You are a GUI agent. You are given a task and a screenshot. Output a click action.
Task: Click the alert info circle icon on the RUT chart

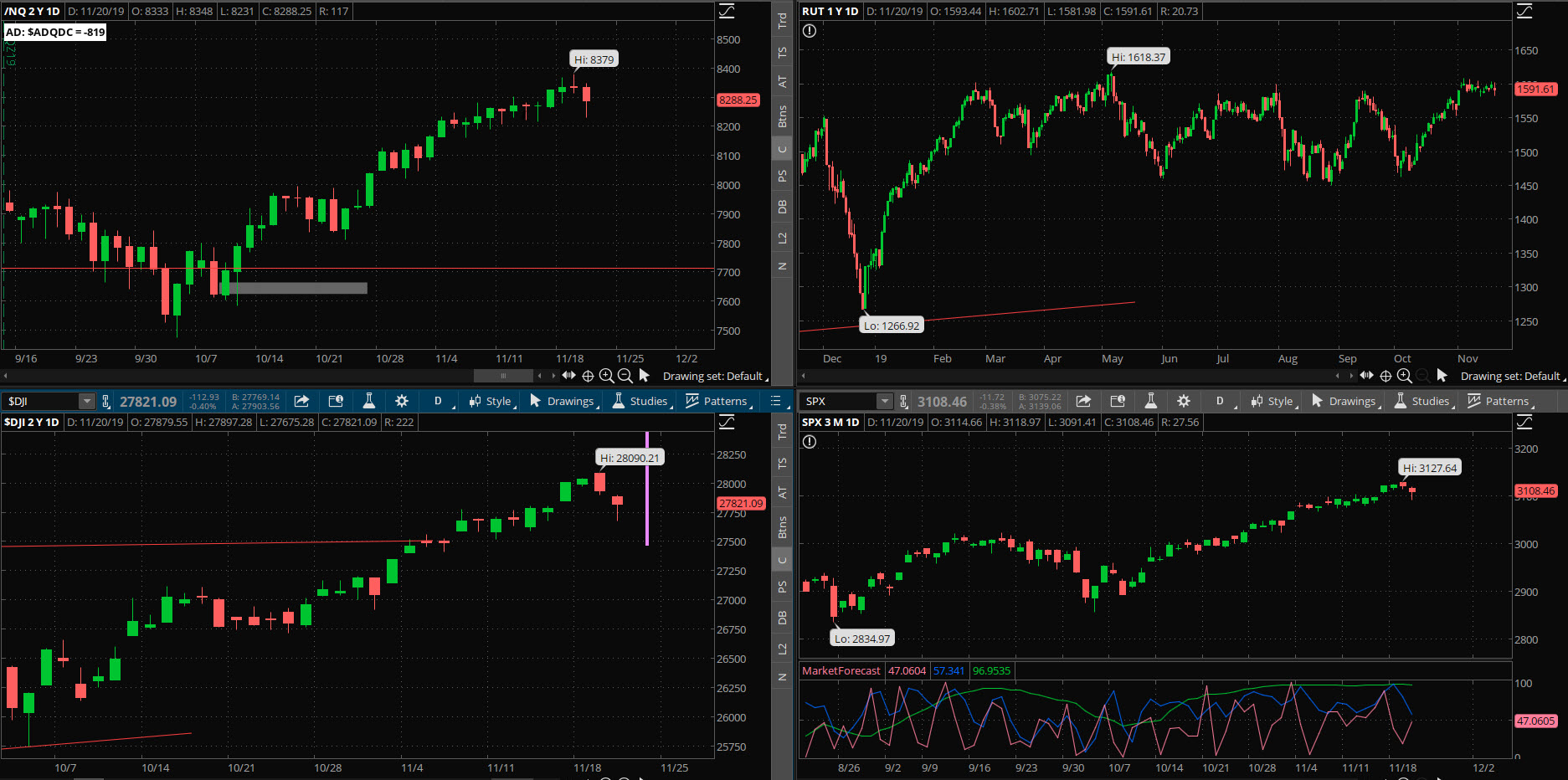(809, 31)
